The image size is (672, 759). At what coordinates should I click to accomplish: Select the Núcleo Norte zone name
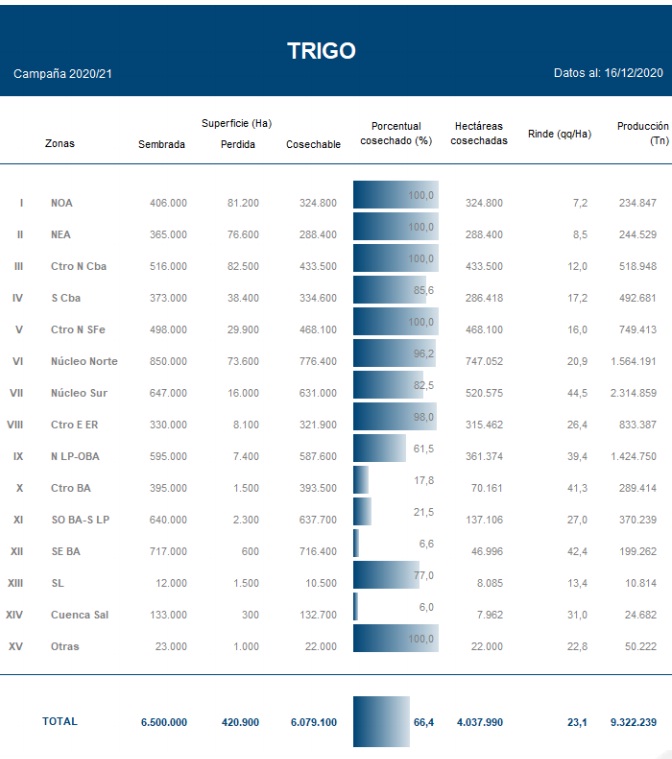pyautogui.click(x=84, y=361)
